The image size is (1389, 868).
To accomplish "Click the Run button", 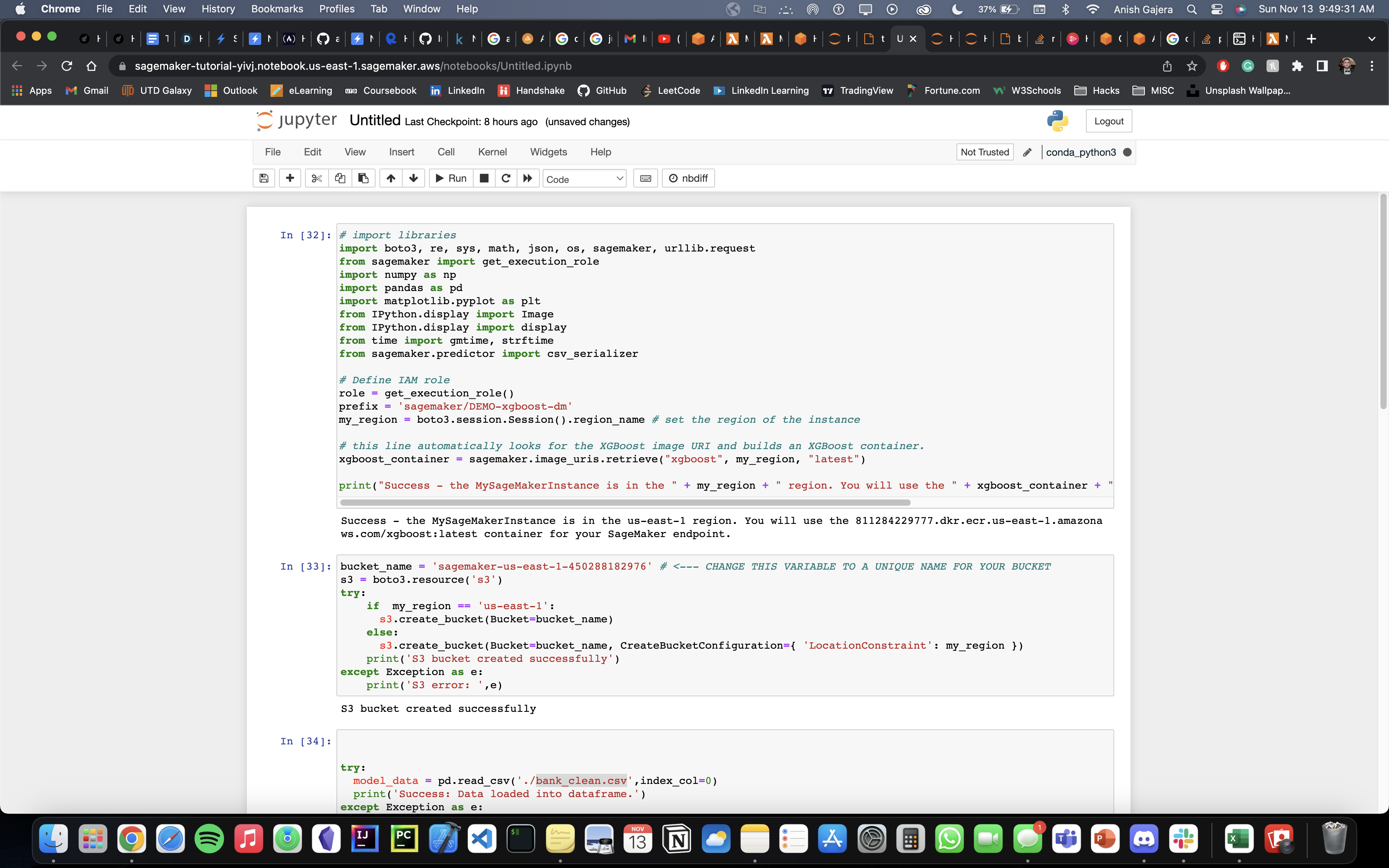I will 451,179.
